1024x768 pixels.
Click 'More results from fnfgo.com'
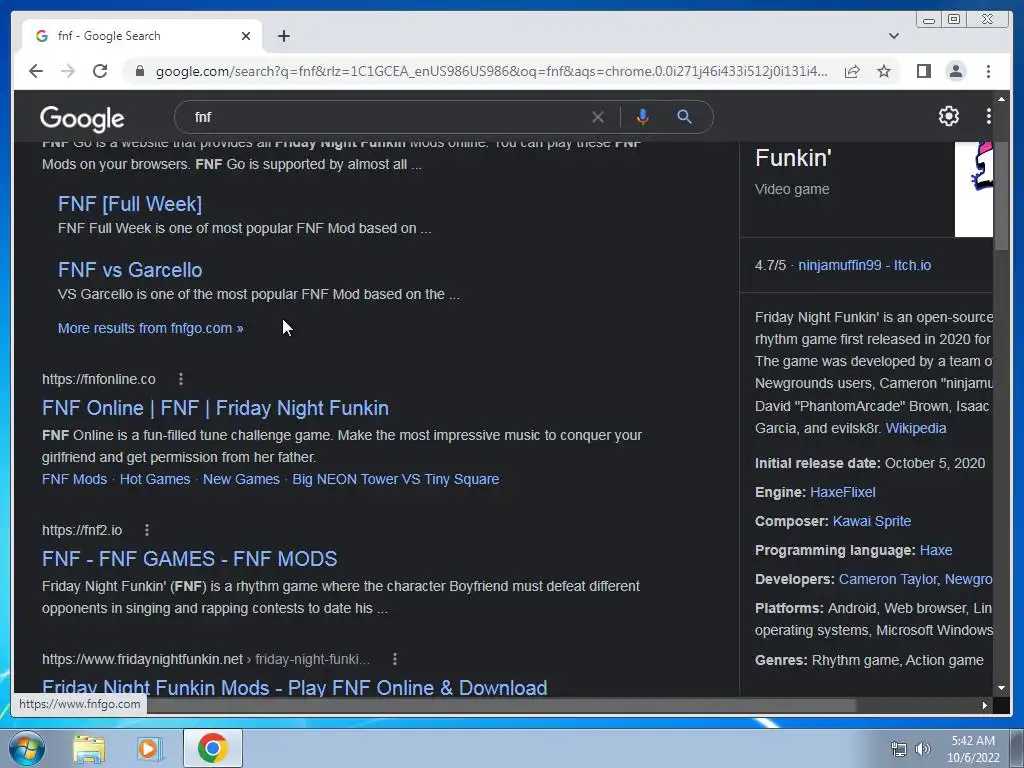point(150,328)
